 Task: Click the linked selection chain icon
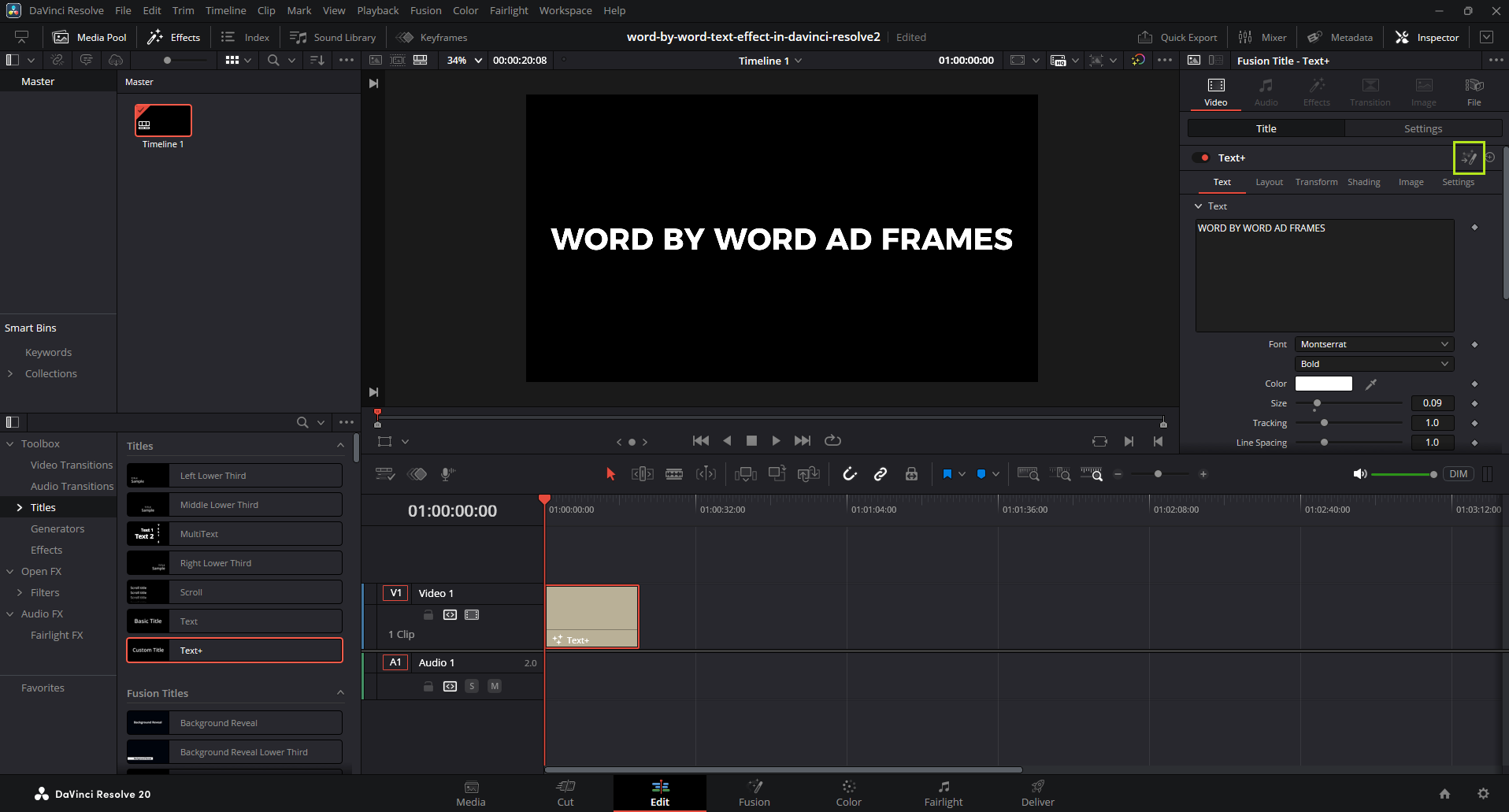click(881, 474)
